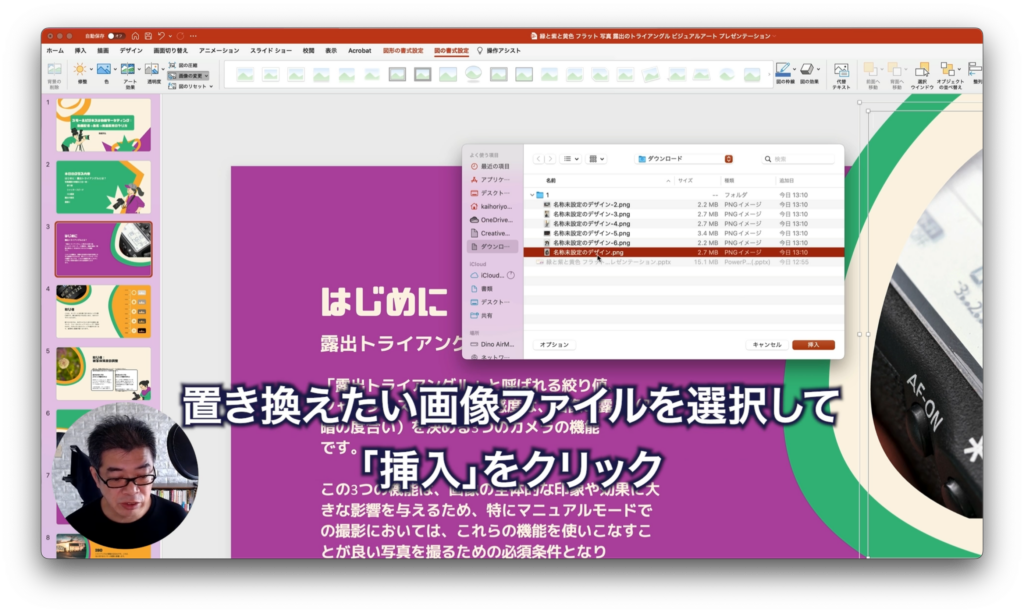1024x613 pixels.
Task: Click the 図の効果 (Picture Effects) icon
Action: point(807,70)
